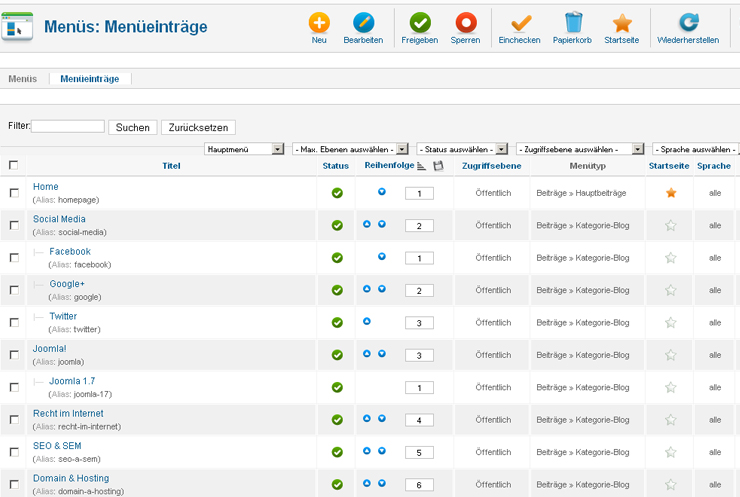Click the Neu (new) toolbar icon
Viewport: 740px width, 497px height.
[x=319, y=24]
